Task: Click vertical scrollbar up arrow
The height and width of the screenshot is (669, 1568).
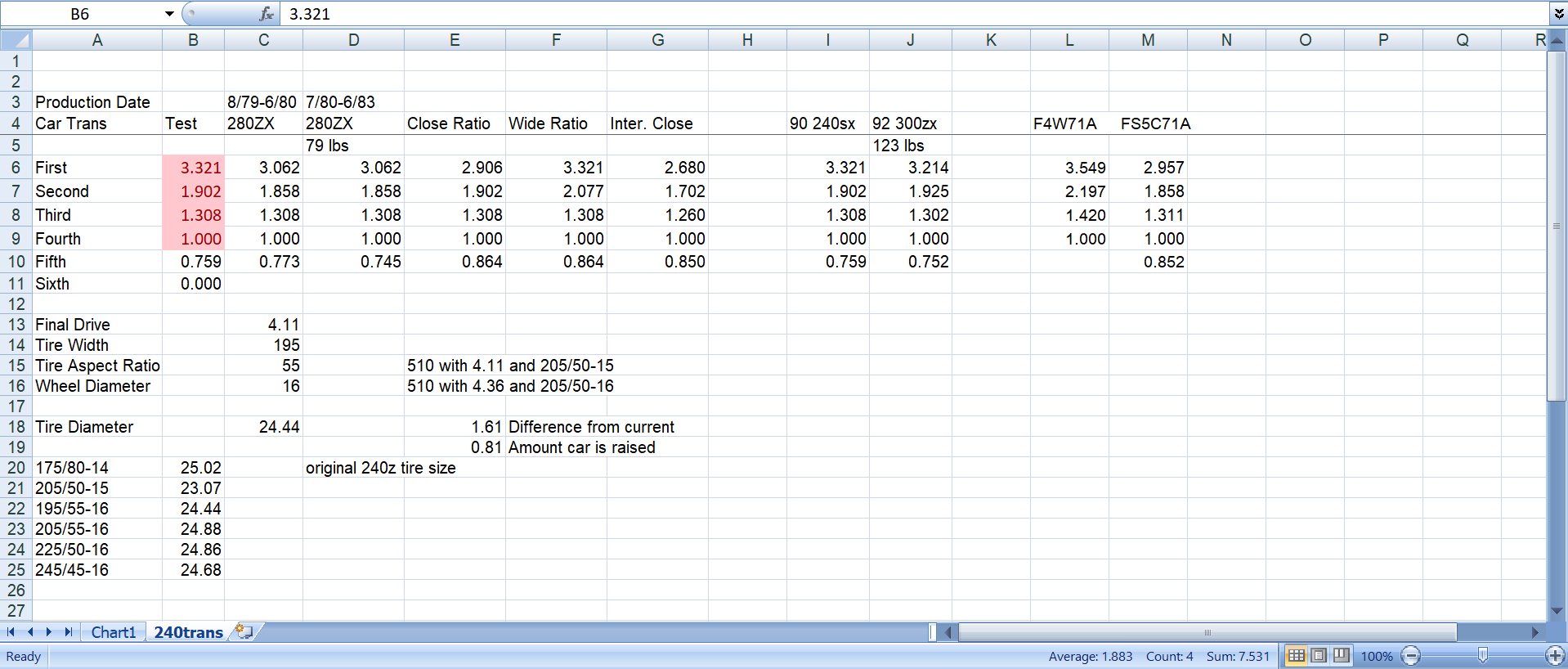Action: tap(1557, 40)
